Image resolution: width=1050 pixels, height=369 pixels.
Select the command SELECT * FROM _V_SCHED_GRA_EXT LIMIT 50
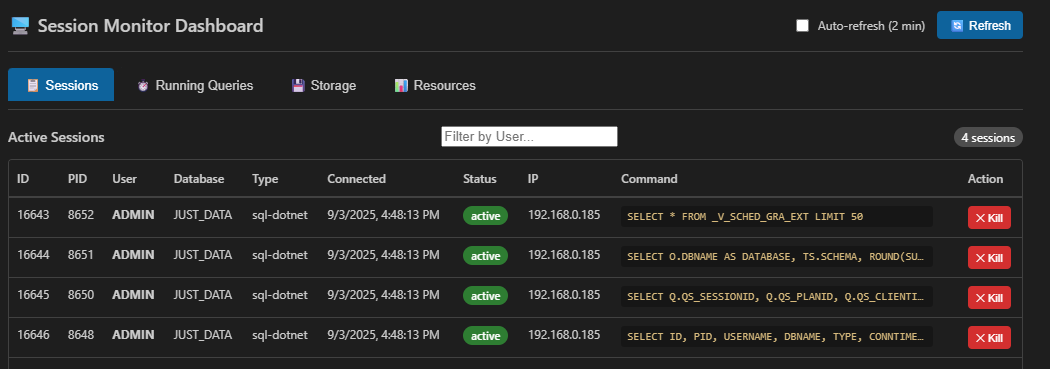777,217
